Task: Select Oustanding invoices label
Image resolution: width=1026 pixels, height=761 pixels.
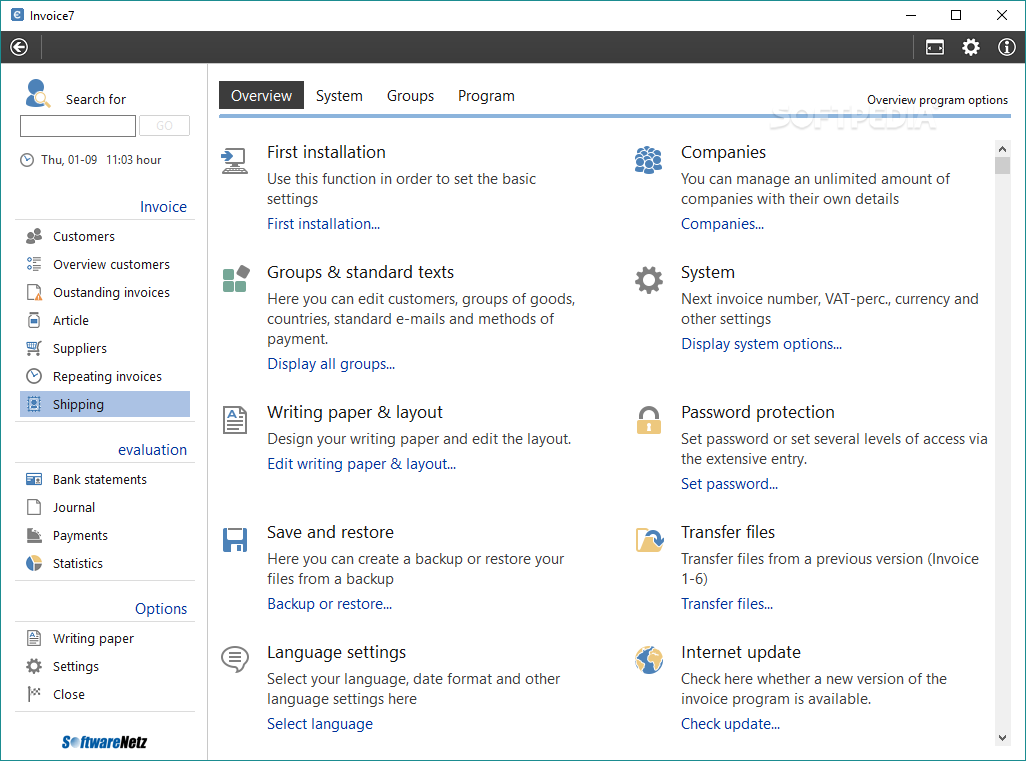Action: coord(111,292)
